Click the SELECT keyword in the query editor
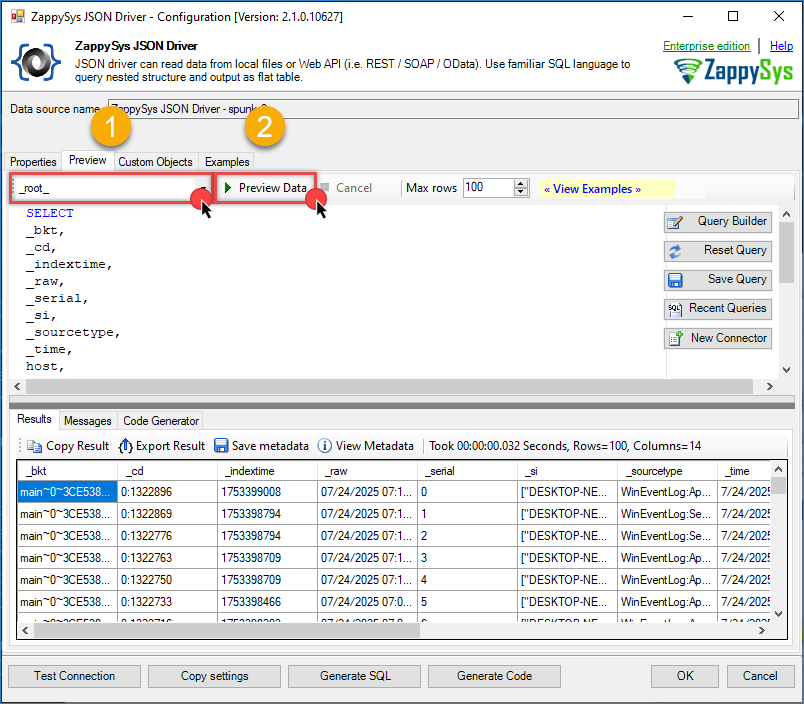This screenshot has width=804, height=704. pyautogui.click(x=50, y=213)
